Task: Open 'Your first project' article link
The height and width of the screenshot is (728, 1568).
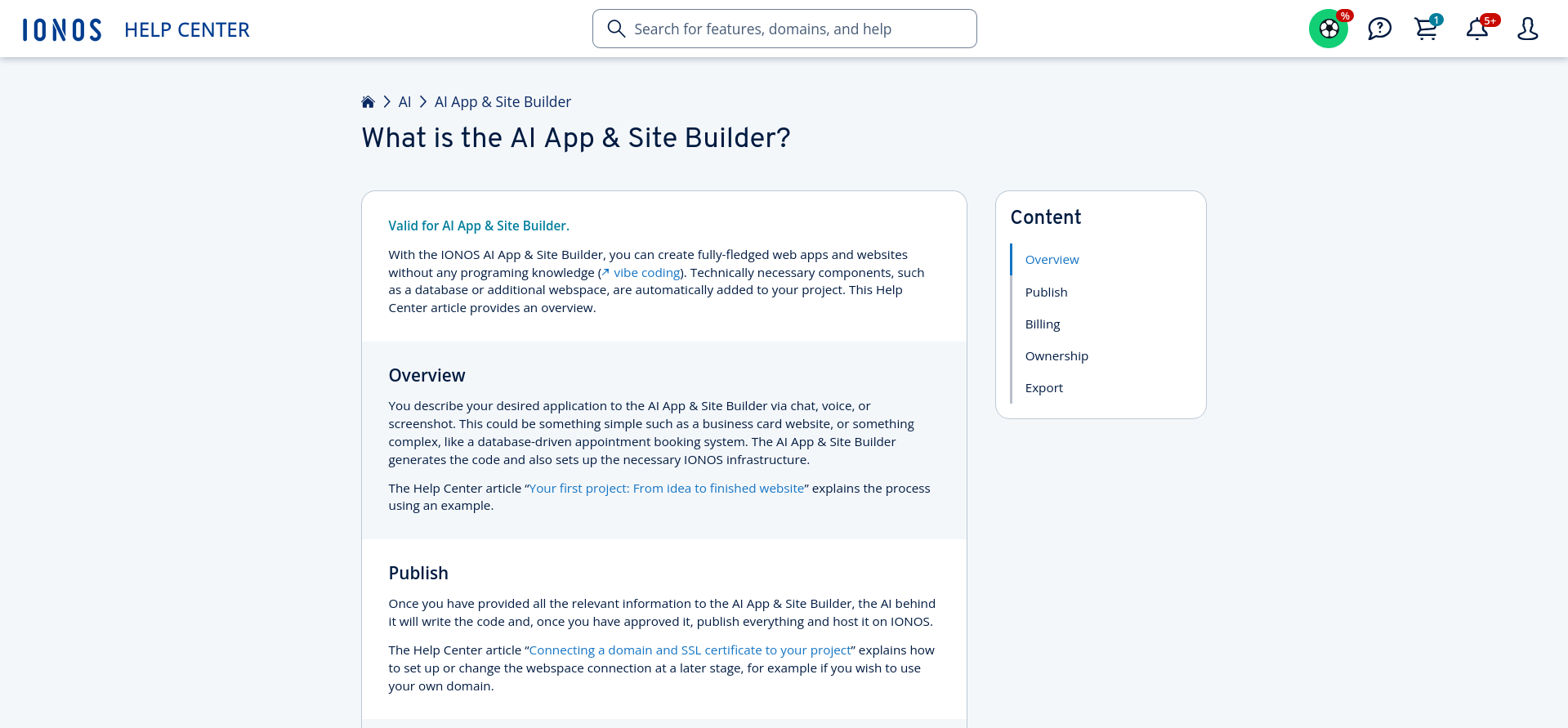Action: 667,489
